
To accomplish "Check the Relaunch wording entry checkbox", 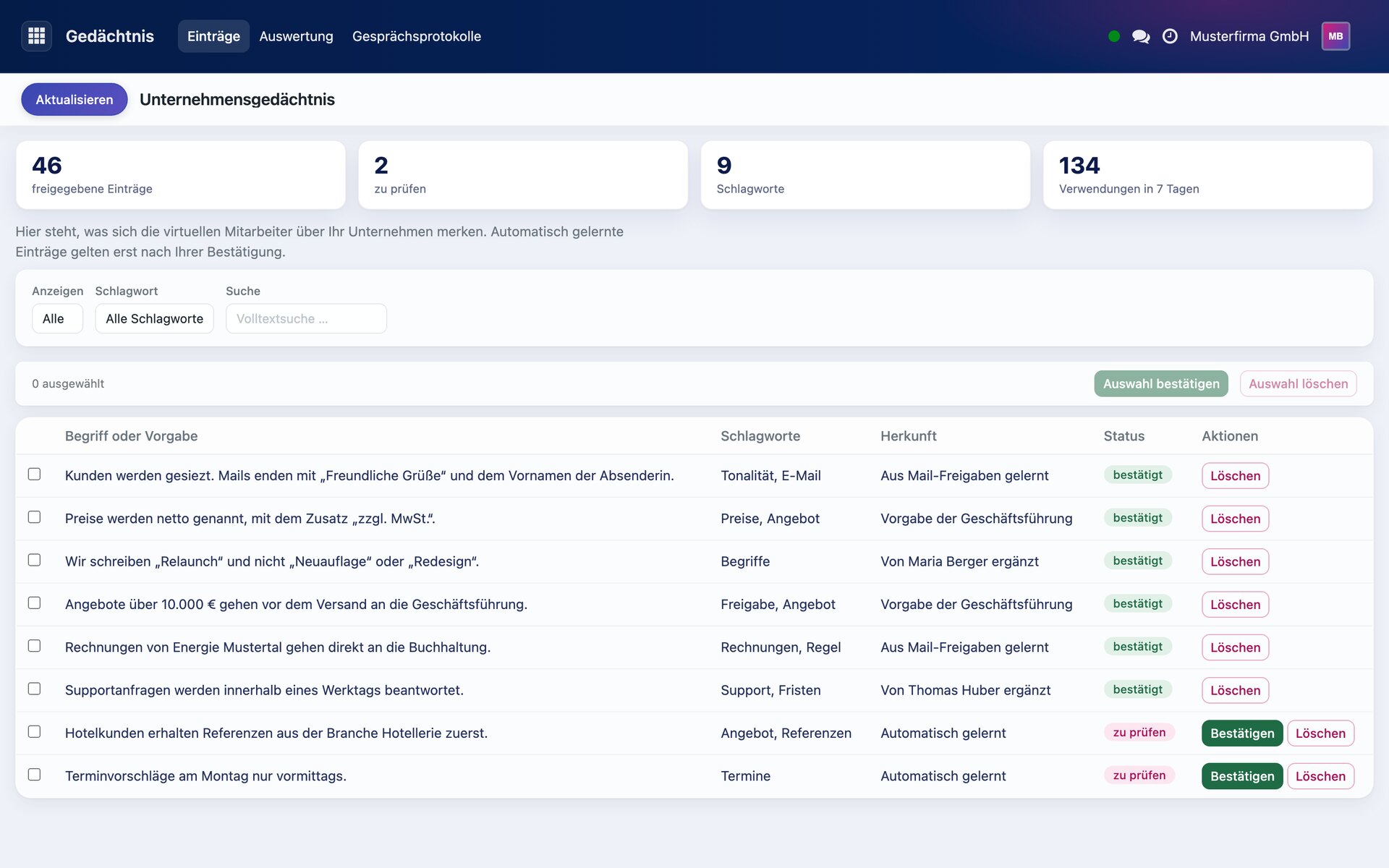I will click(34, 560).
